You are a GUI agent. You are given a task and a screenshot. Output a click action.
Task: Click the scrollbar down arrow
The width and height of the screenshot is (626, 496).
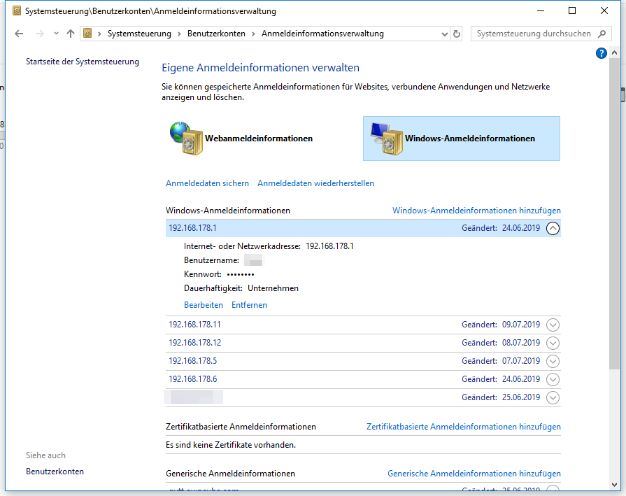(x=614, y=485)
